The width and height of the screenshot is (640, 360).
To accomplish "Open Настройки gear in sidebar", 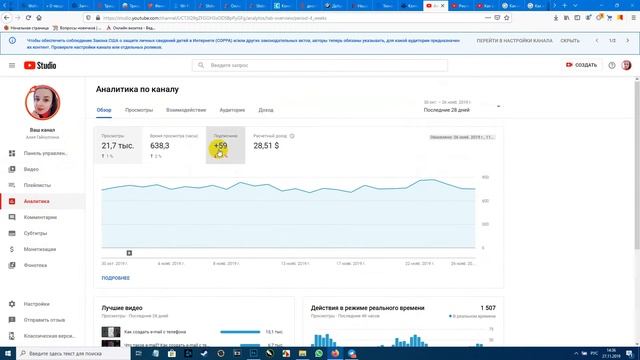I will click(x=42, y=304).
